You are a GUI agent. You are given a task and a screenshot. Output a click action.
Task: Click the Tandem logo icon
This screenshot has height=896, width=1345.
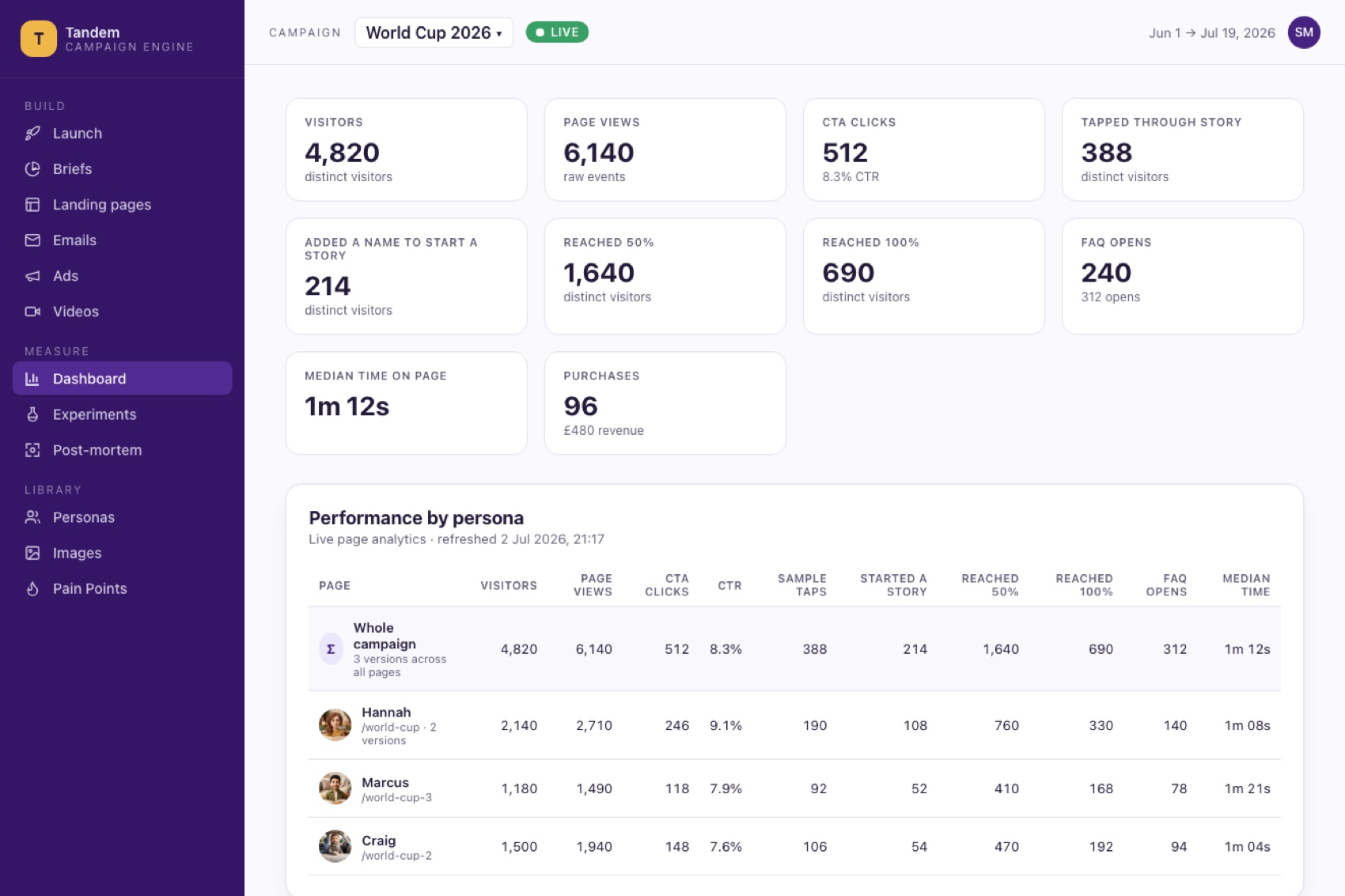(x=38, y=39)
